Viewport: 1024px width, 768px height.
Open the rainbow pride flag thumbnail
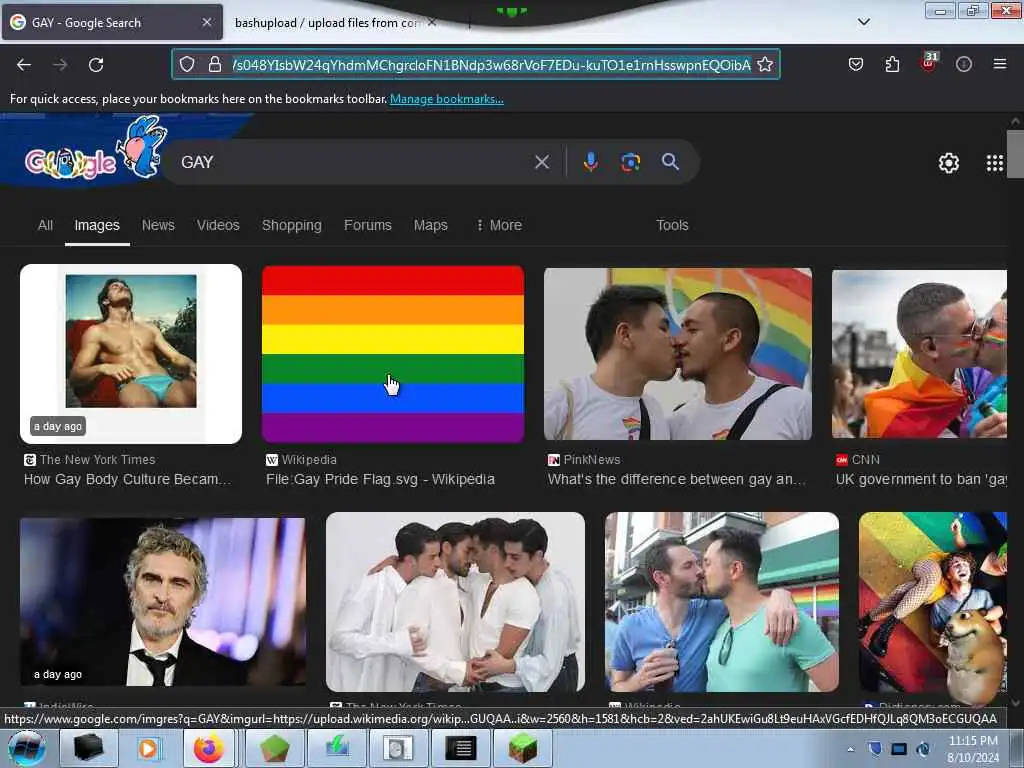point(392,354)
